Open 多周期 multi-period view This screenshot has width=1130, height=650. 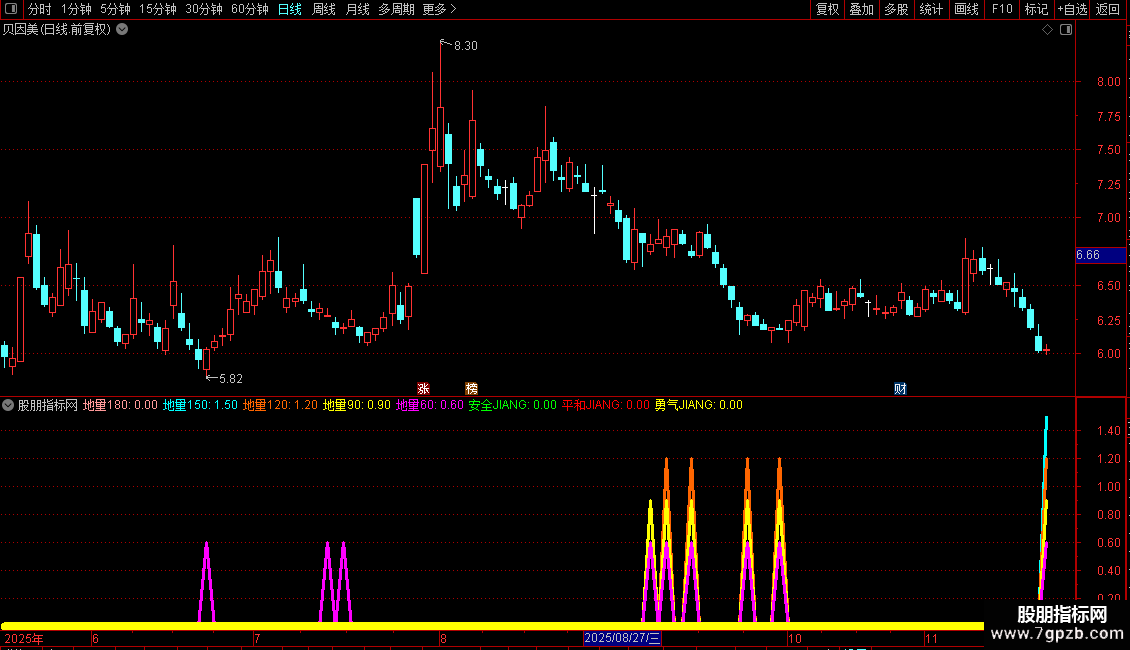pyautogui.click(x=396, y=9)
